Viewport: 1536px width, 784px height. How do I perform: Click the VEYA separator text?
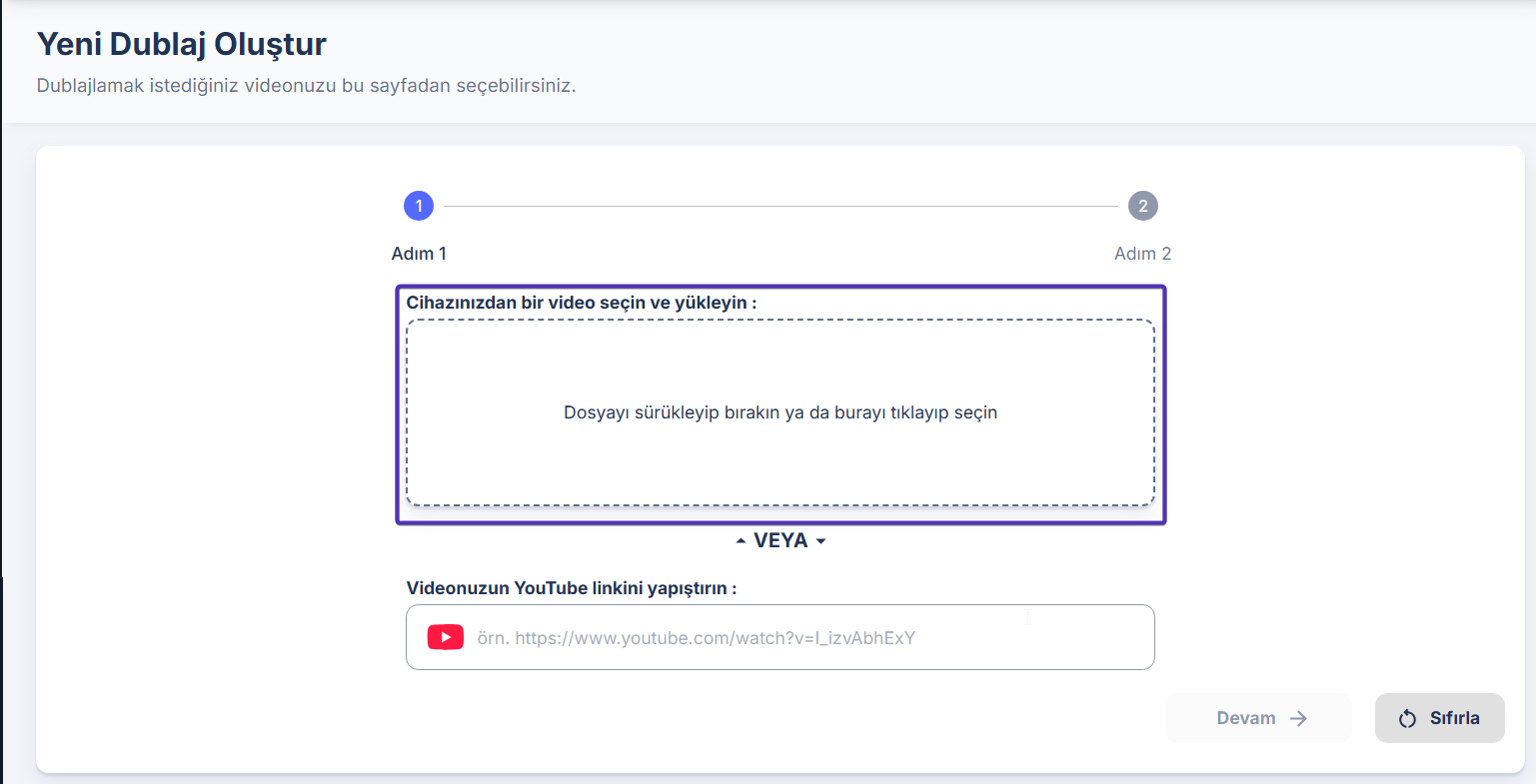click(x=780, y=541)
